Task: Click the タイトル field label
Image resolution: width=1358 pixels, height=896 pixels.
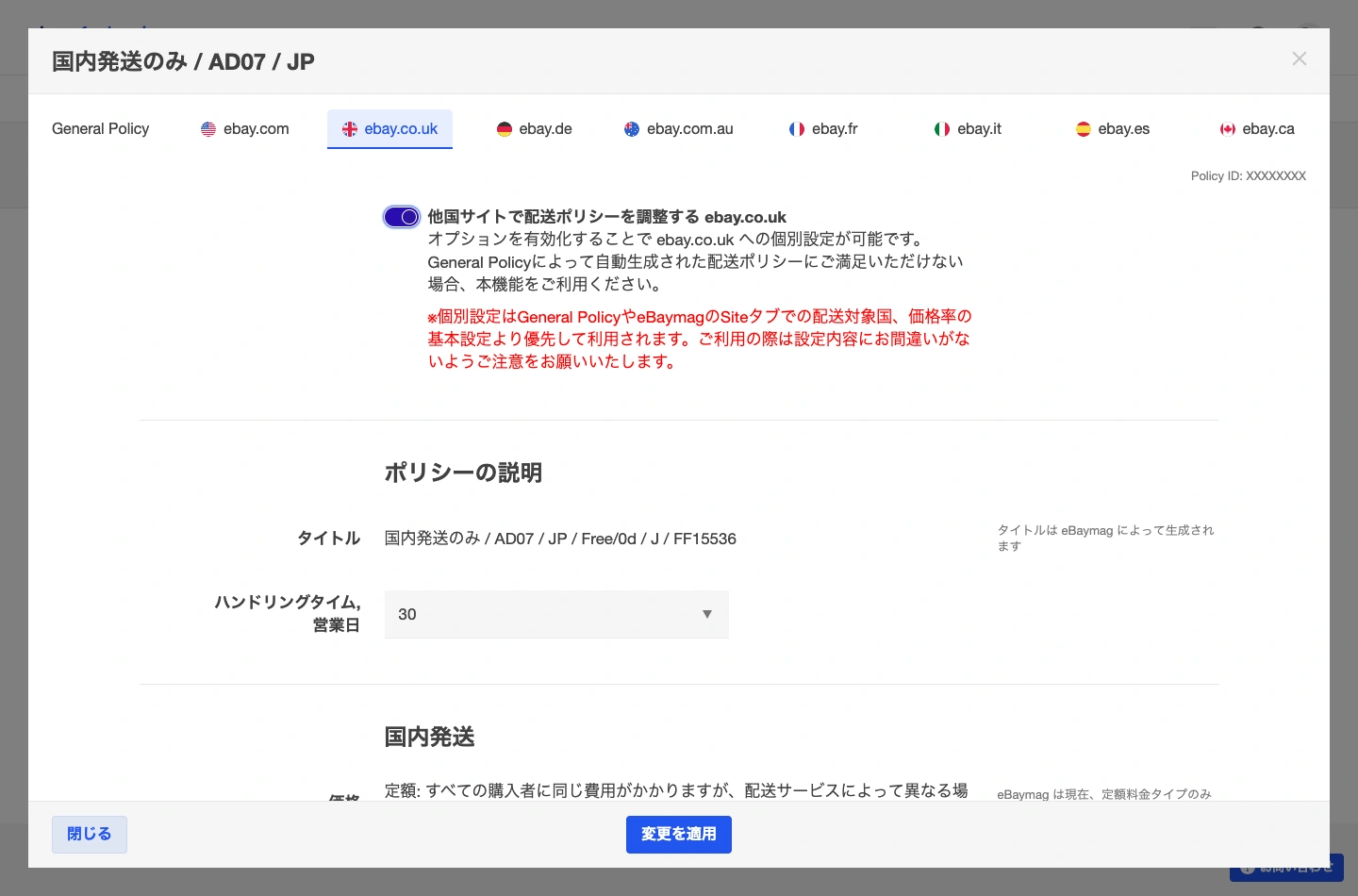Action: point(329,538)
